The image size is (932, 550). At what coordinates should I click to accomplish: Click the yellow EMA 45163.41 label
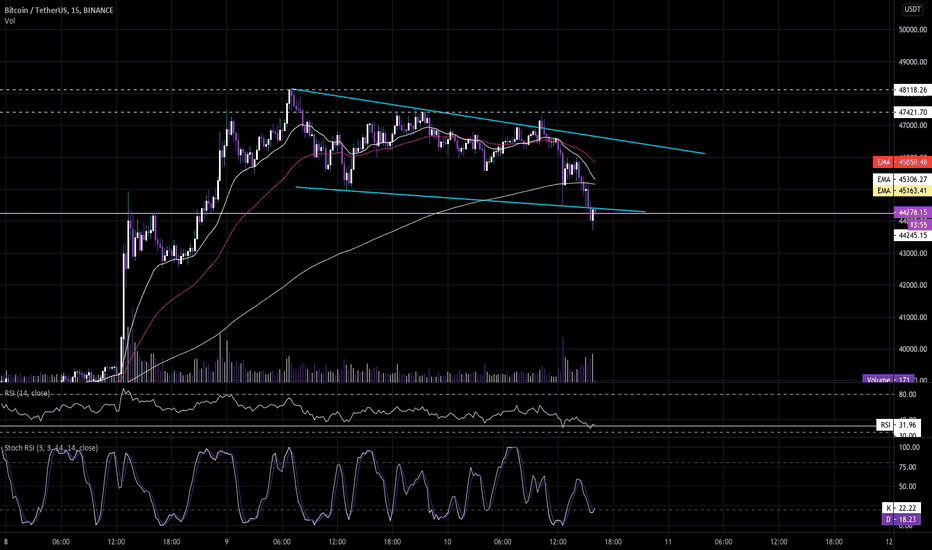[901, 191]
